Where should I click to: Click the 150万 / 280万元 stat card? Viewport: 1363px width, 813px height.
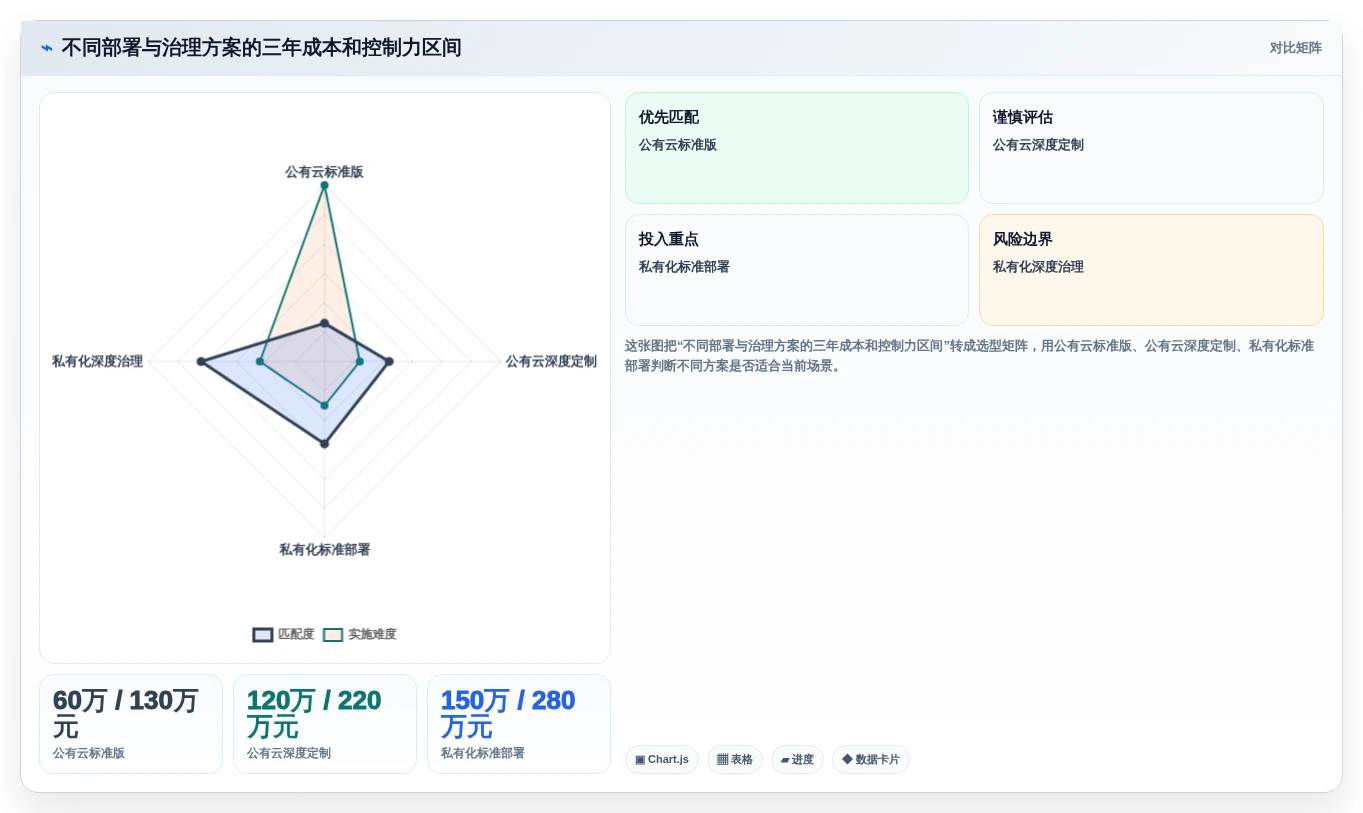coord(519,724)
